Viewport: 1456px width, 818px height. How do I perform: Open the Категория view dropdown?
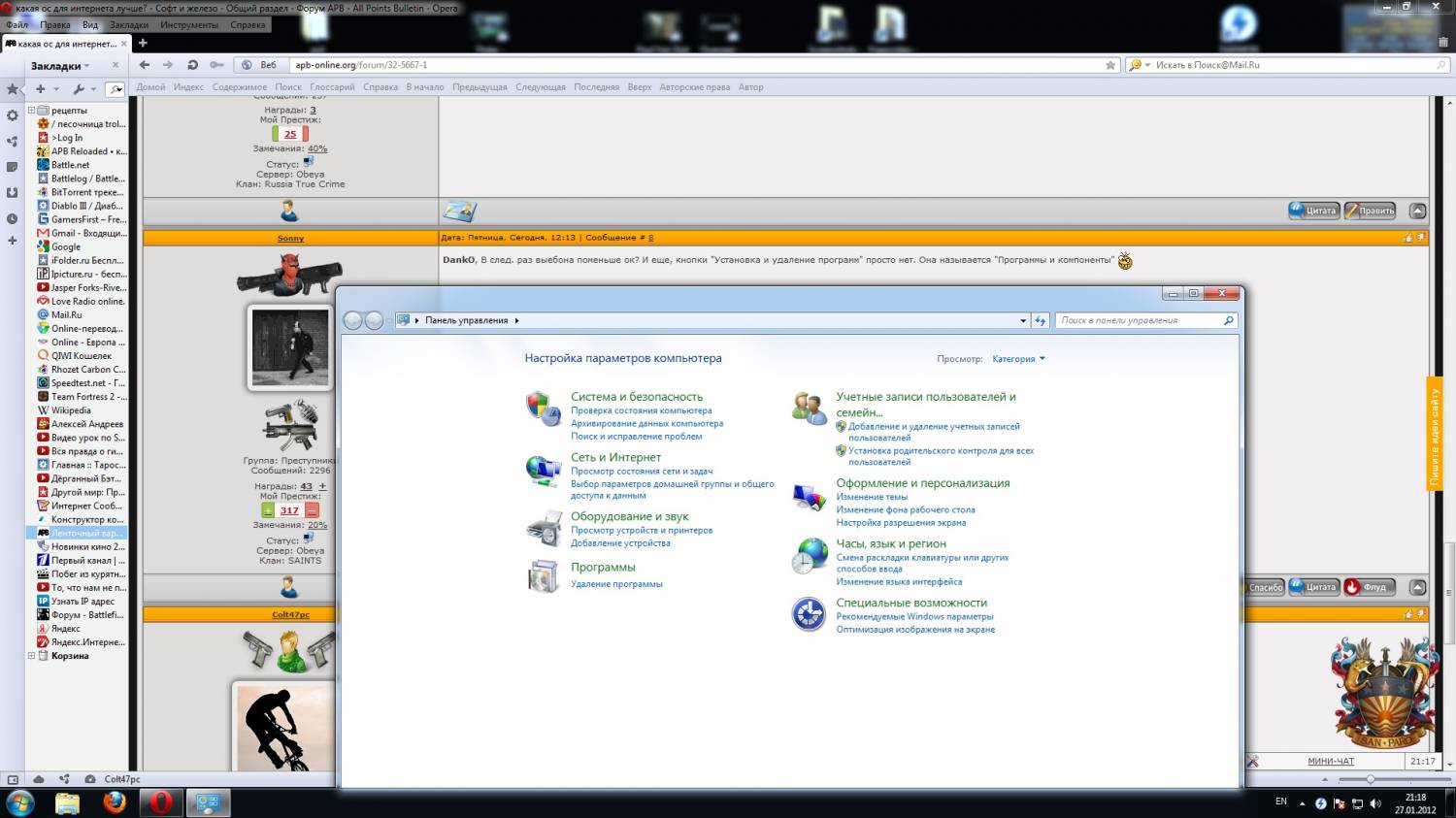(1018, 359)
